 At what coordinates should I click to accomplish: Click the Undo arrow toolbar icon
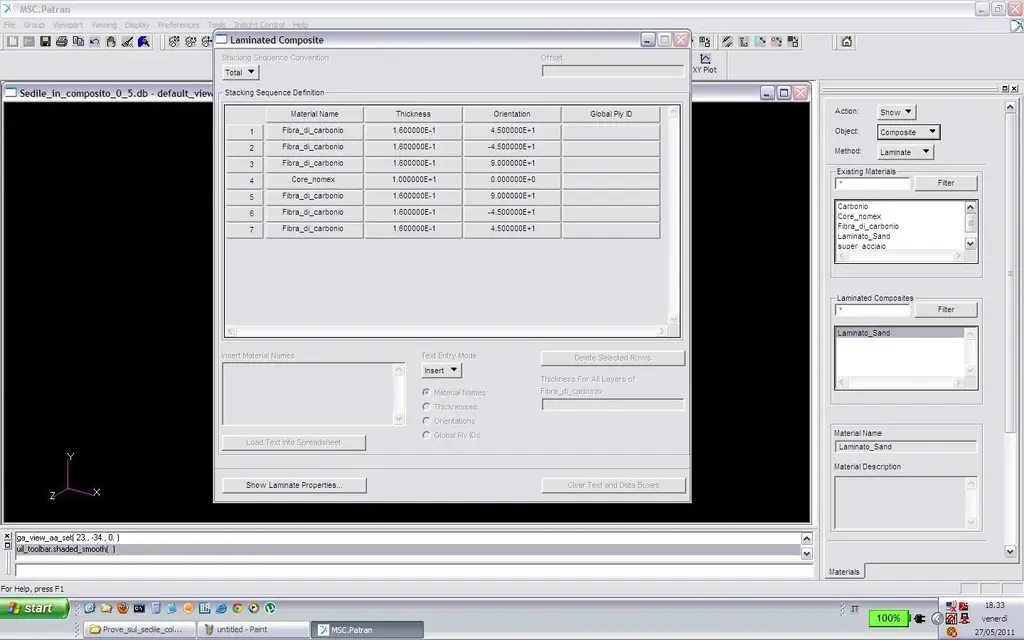95,41
